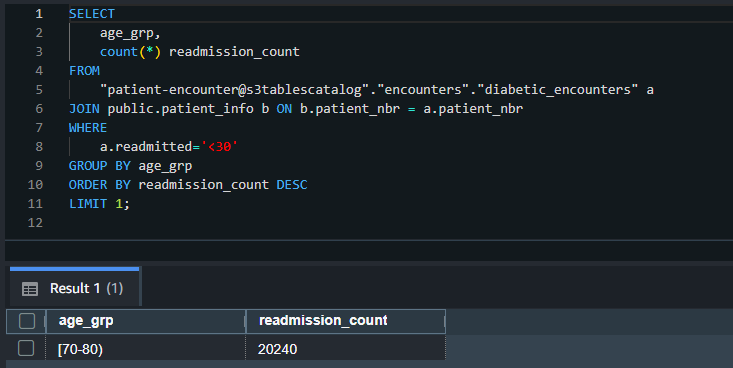The image size is (733, 368).
Task: Tick the checkbox for the [70-80) row
Action: coord(26,348)
